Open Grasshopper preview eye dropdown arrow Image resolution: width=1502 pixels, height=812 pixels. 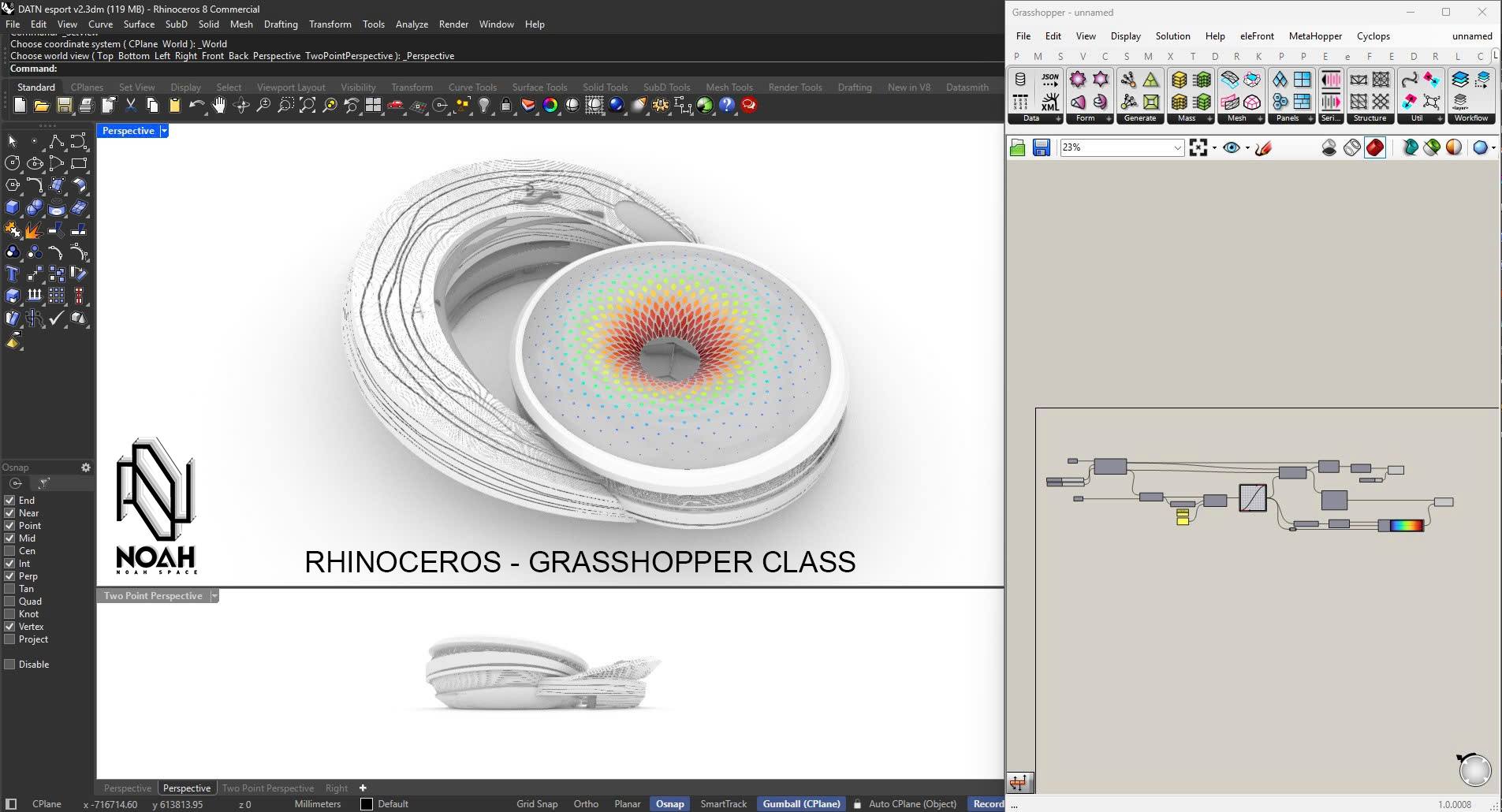[x=1247, y=147]
